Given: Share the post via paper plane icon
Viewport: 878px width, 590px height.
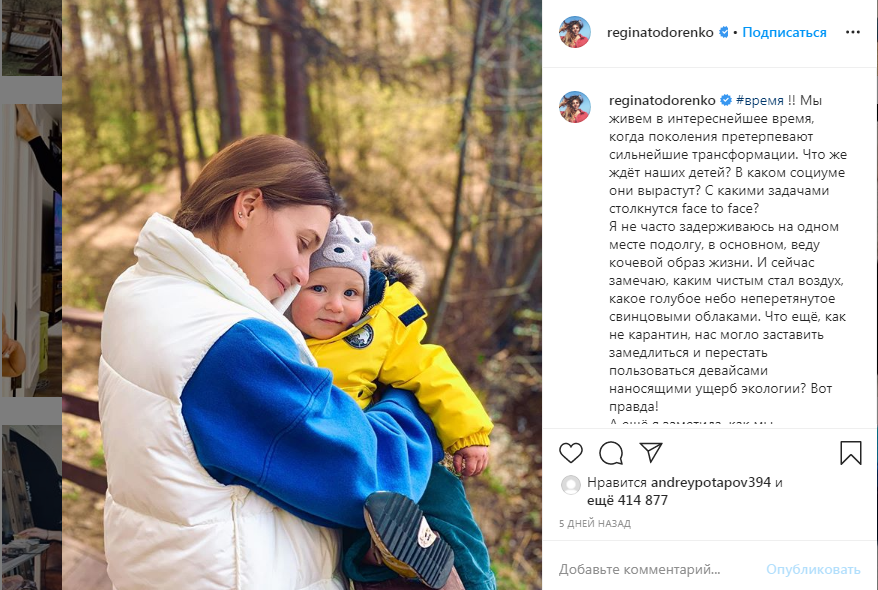Looking at the screenshot, I should pos(651,452).
